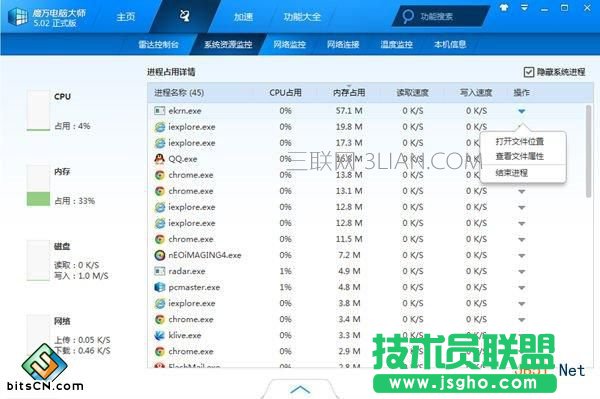
Task: Click the 磁盘 usage bar gauge
Action: point(38,261)
